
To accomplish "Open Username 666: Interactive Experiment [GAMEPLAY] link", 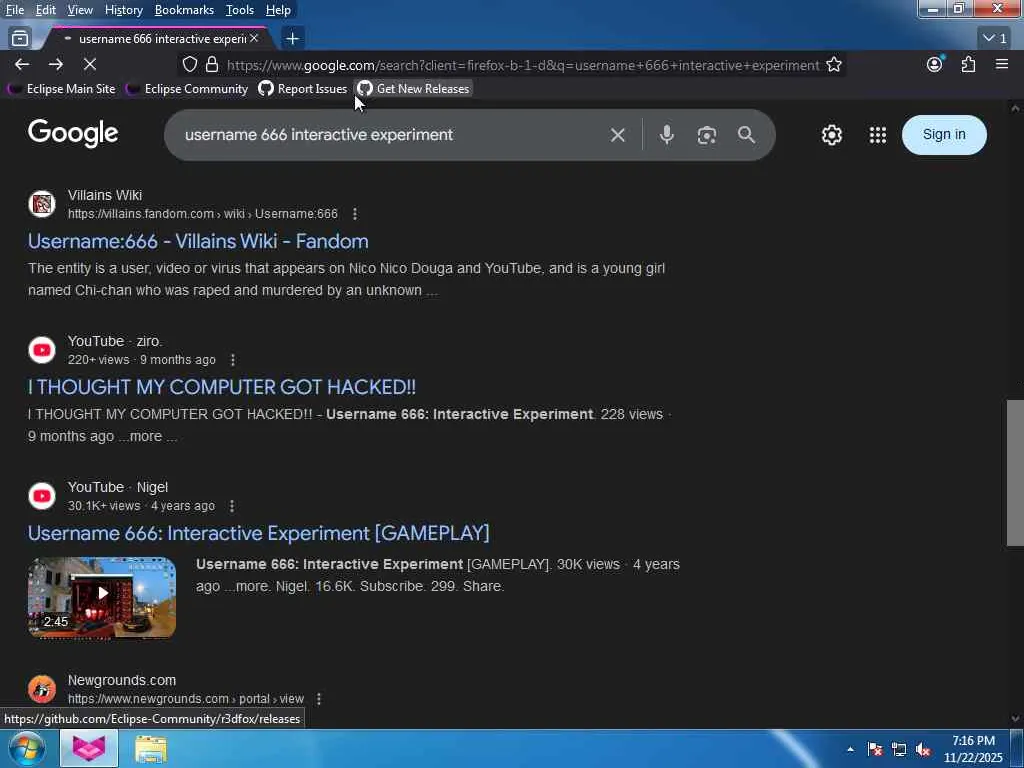I will coord(259,534).
